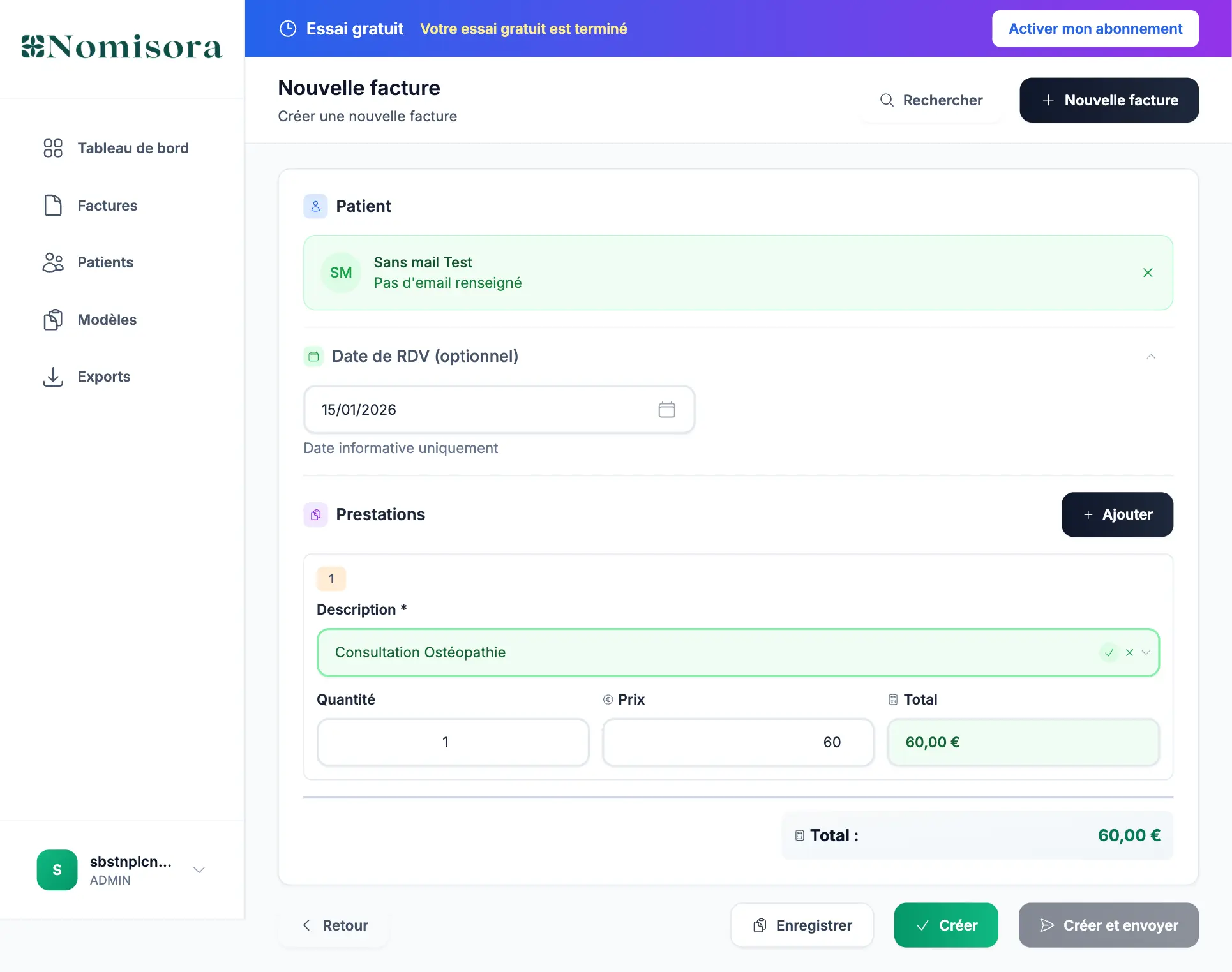Remove selected patient with X icon
This screenshot has width=1232, height=972.
click(1147, 273)
